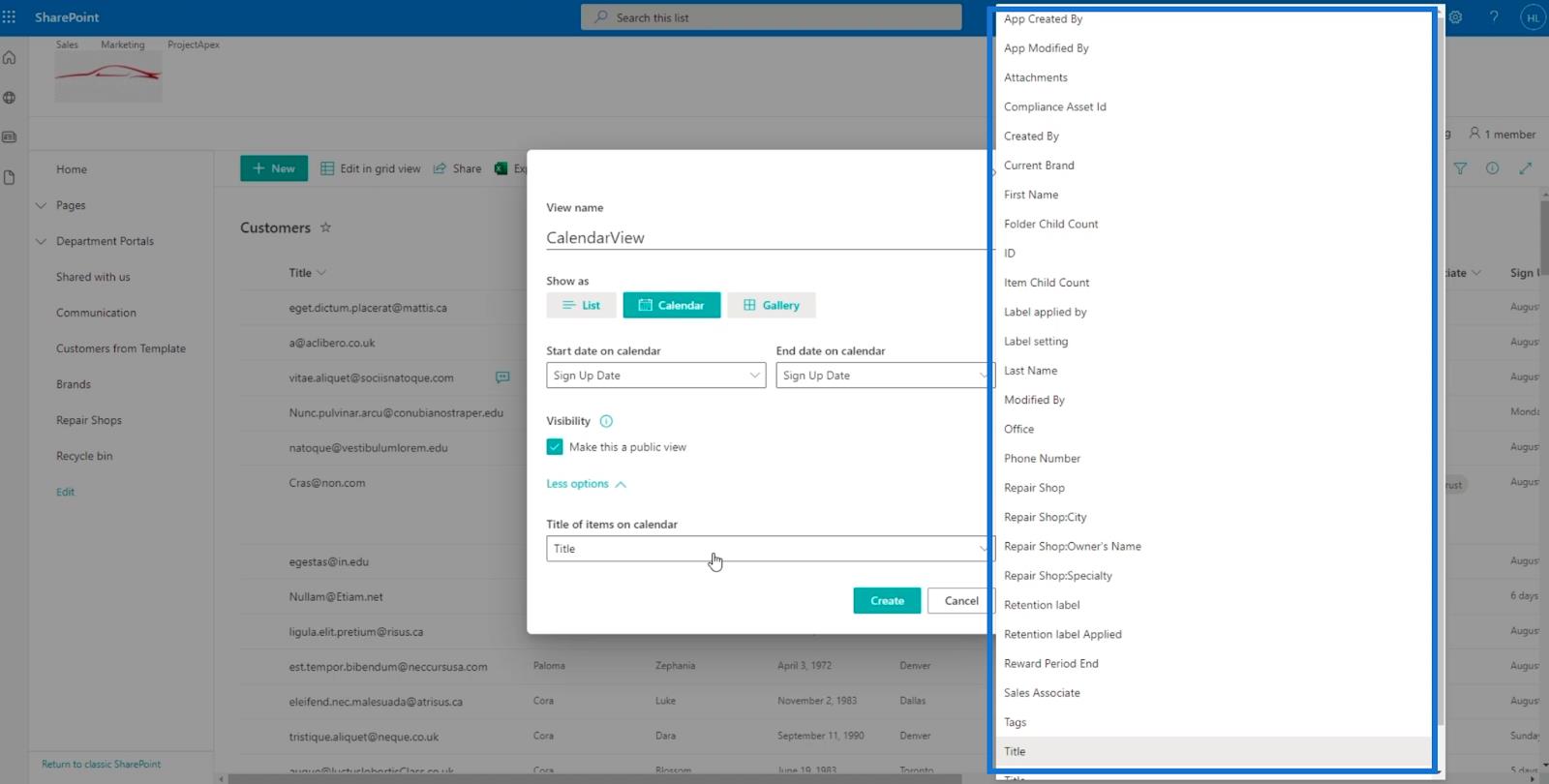
Task: Select List as view type
Action: point(581,305)
